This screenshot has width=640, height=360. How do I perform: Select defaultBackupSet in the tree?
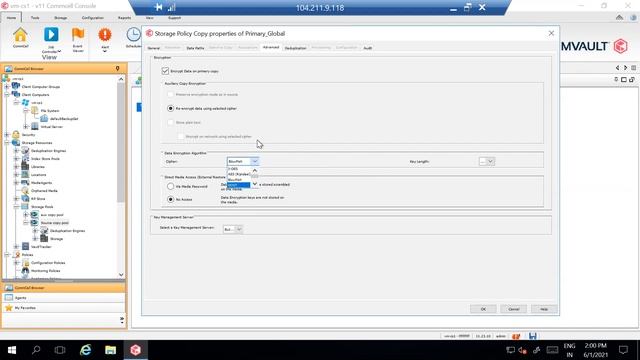(x=64, y=118)
